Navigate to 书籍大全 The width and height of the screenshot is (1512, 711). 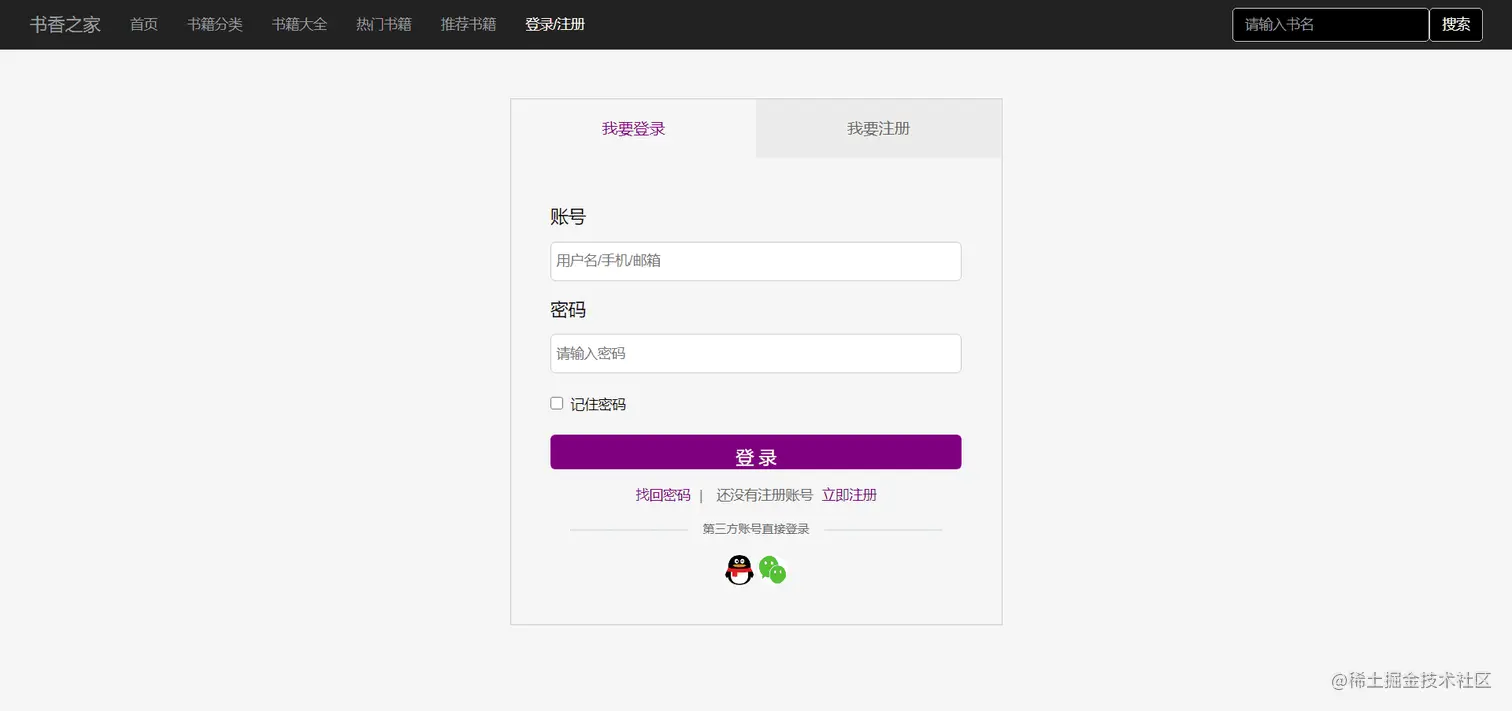tap(300, 24)
